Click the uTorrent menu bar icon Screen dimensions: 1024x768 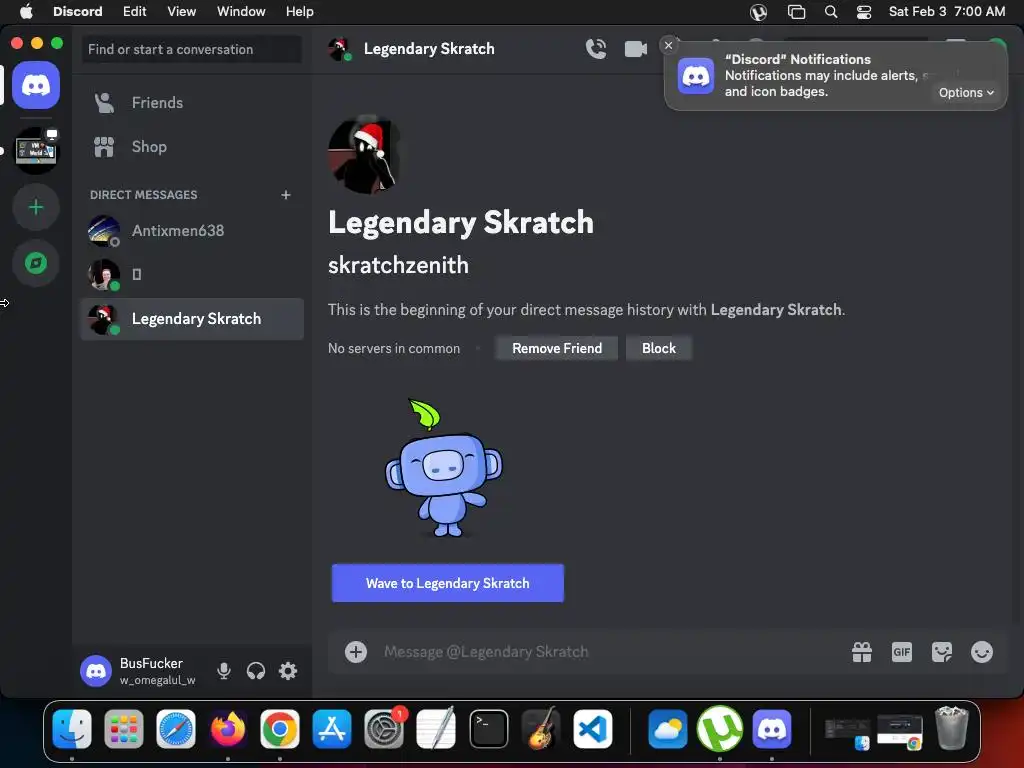click(758, 12)
